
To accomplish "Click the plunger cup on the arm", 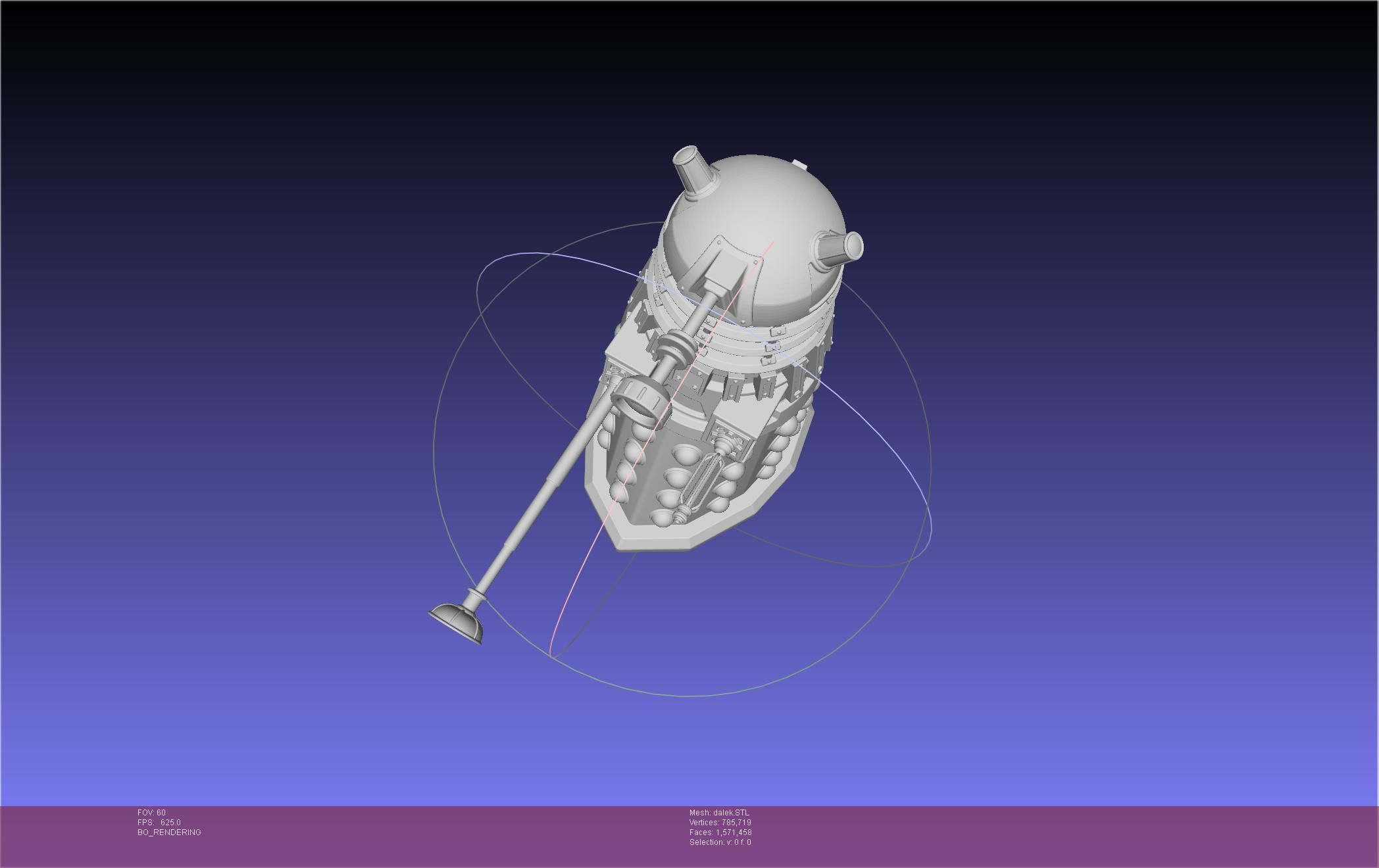I will click(455, 623).
